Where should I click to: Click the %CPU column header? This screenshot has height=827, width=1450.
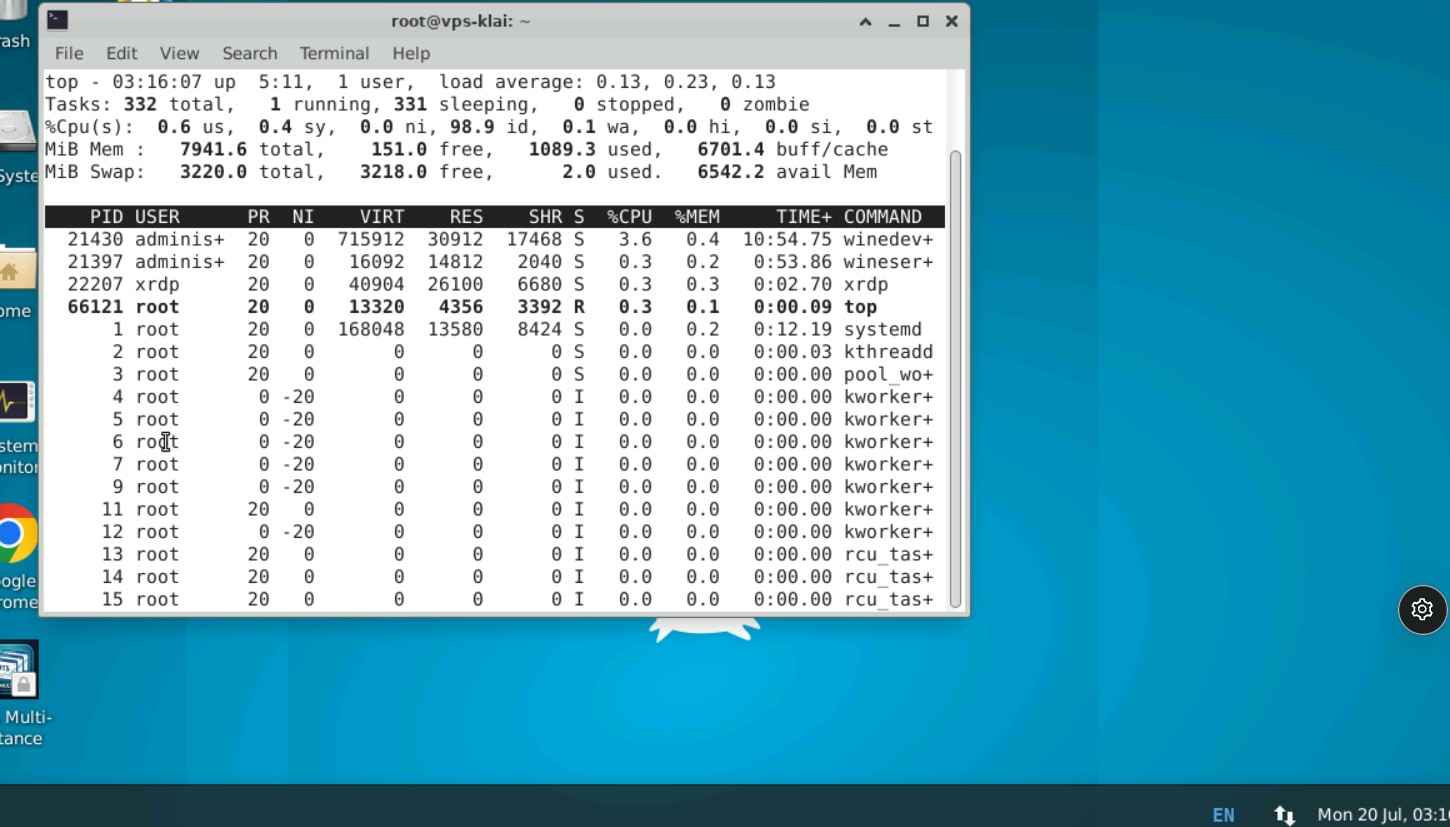629,217
